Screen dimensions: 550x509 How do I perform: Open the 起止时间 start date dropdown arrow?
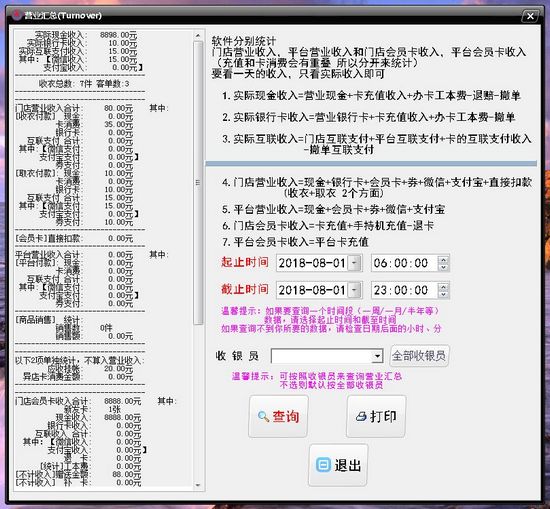(x=355, y=263)
